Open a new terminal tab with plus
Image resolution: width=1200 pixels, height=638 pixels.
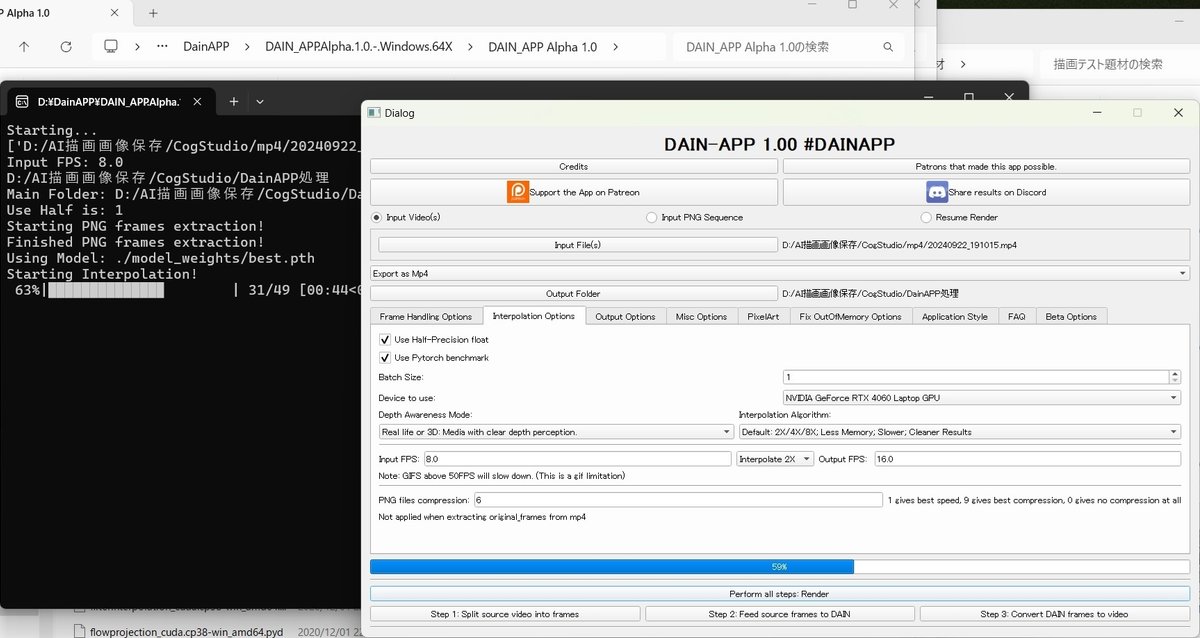tap(233, 101)
